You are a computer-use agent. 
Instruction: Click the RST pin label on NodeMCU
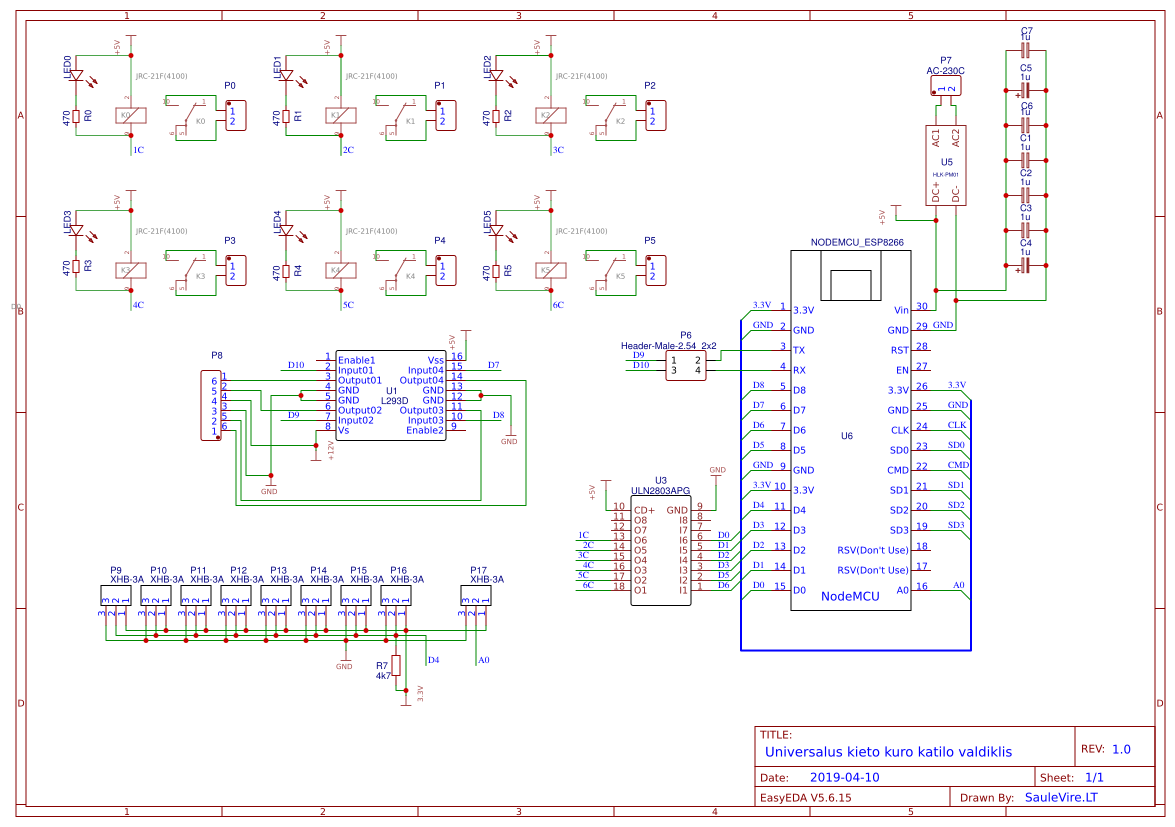click(x=899, y=350)
